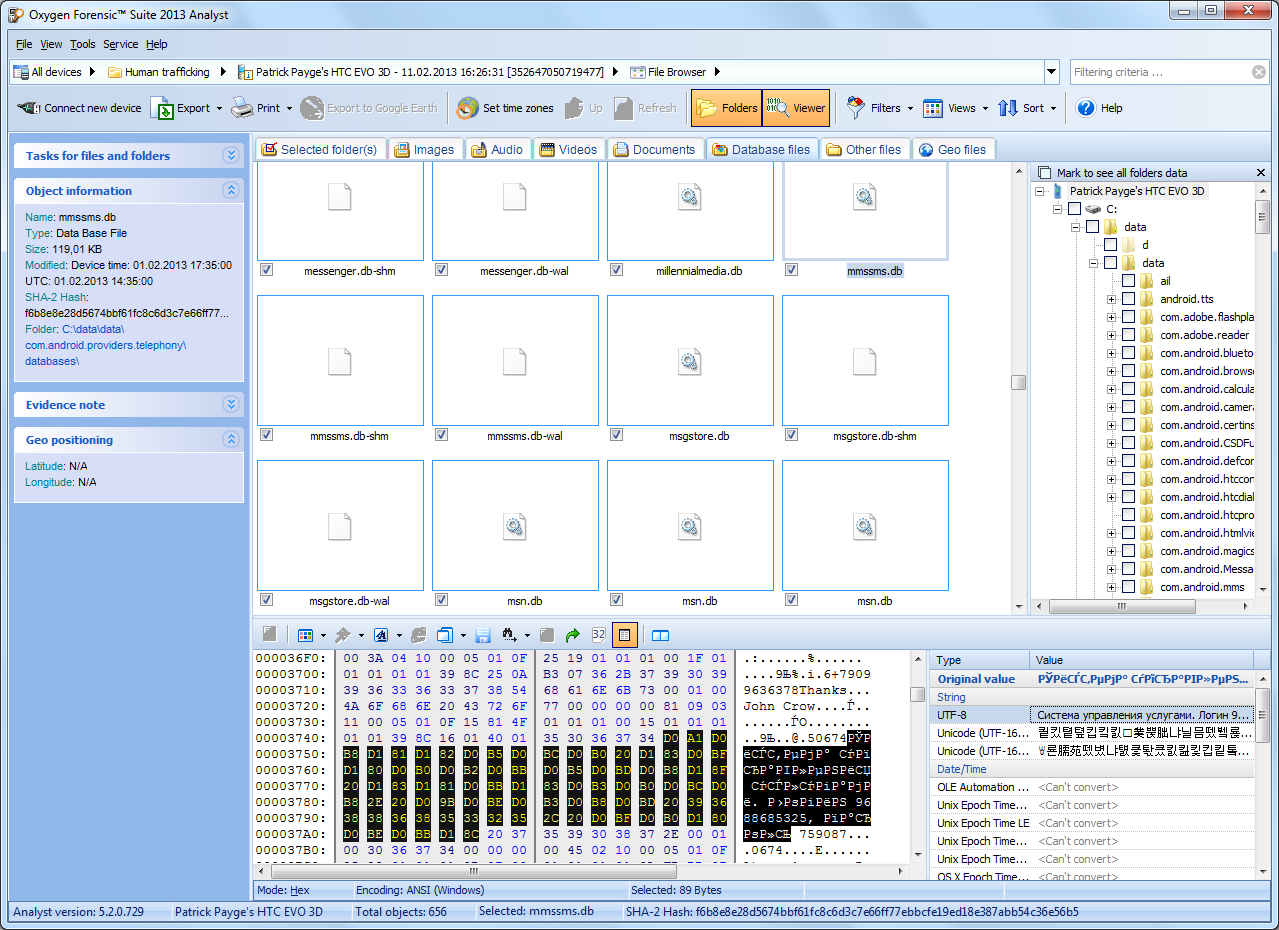
Task: Click the Sort arrows icon
Action: pos(1008,108)
